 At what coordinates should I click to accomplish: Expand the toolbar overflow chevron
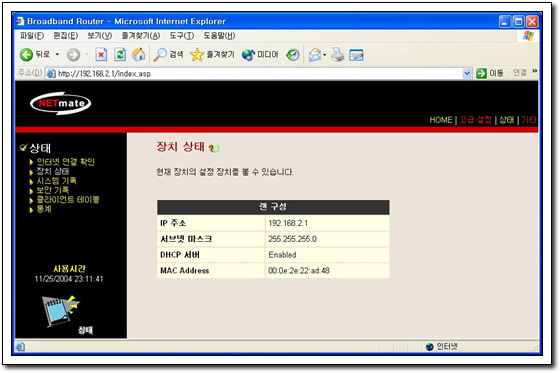point(534,71)
